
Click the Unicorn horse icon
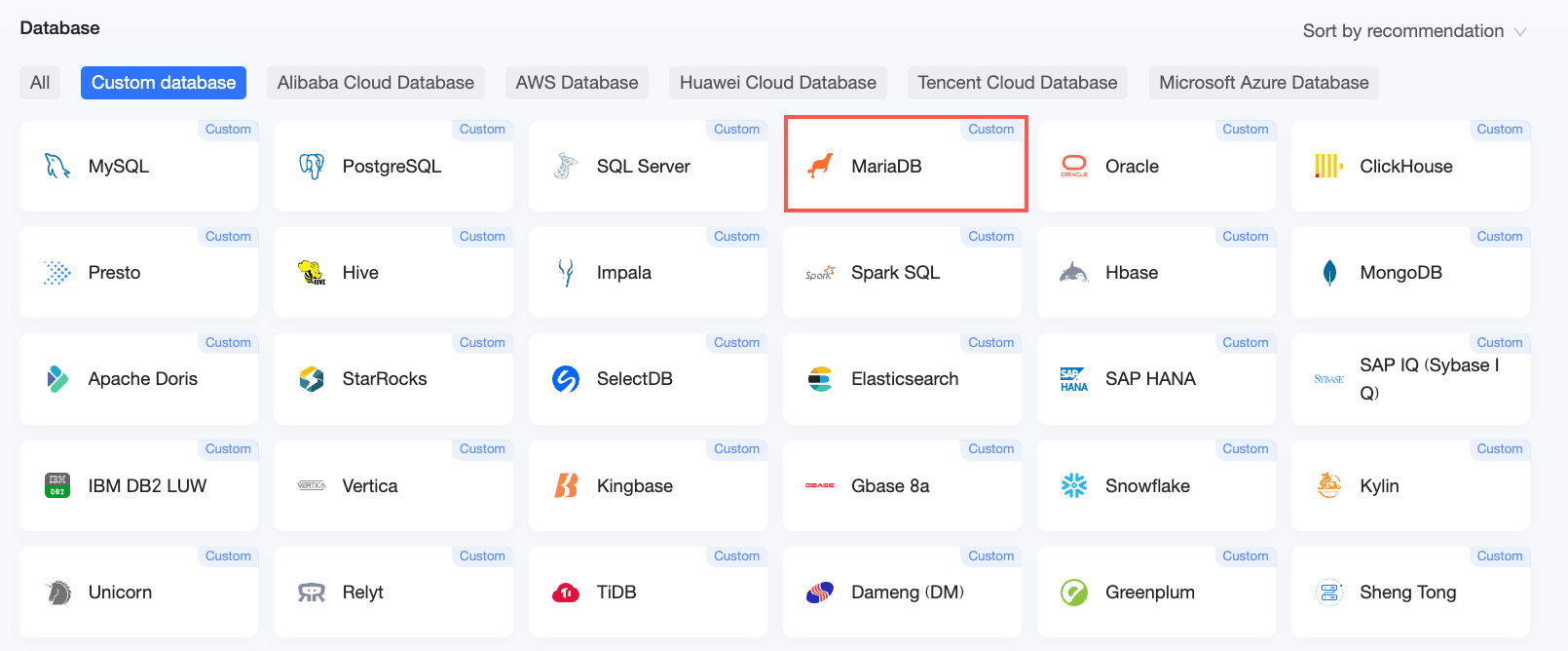58,593
